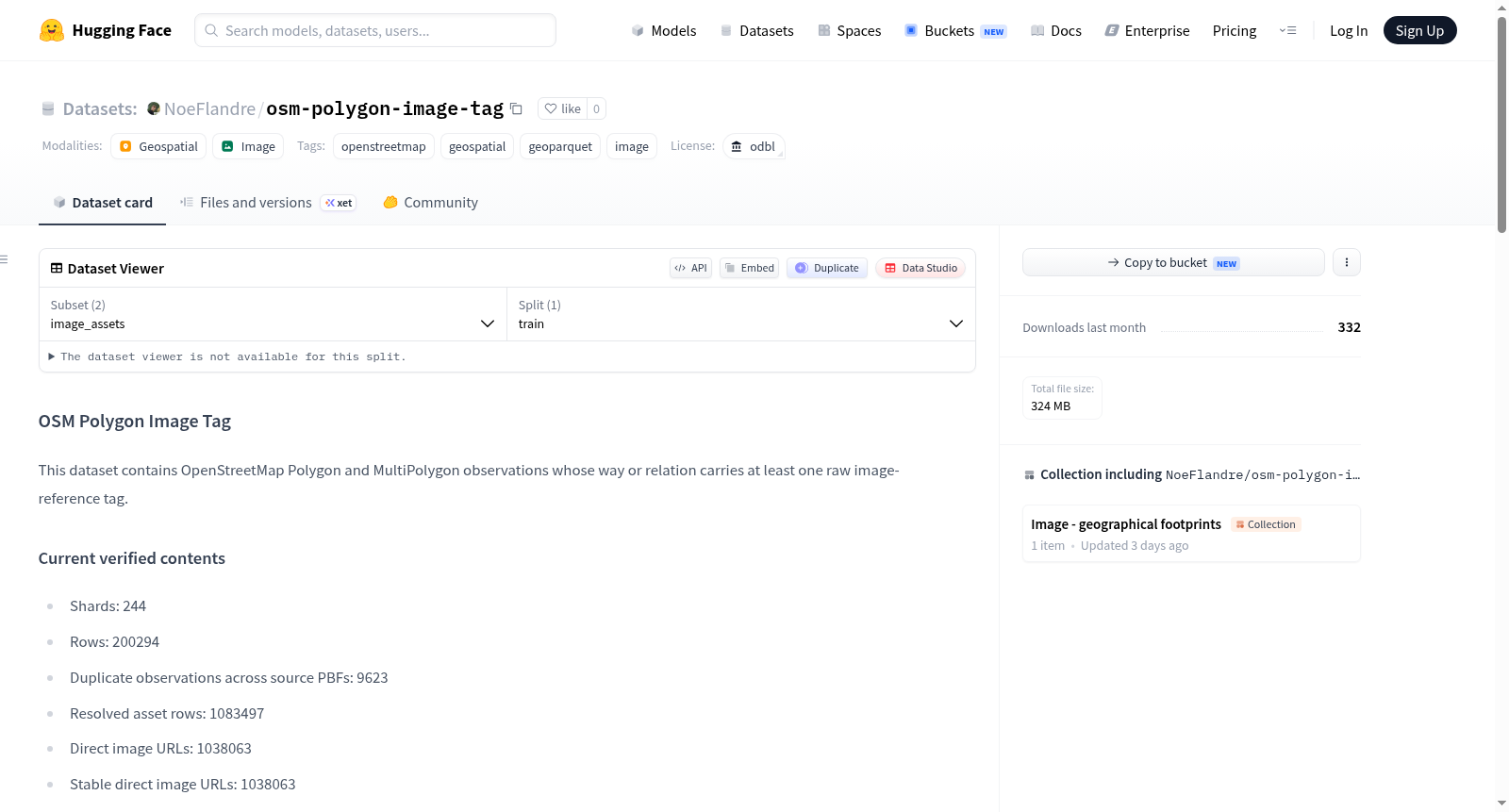Click the three-dot more options button

pos(1347,262)
